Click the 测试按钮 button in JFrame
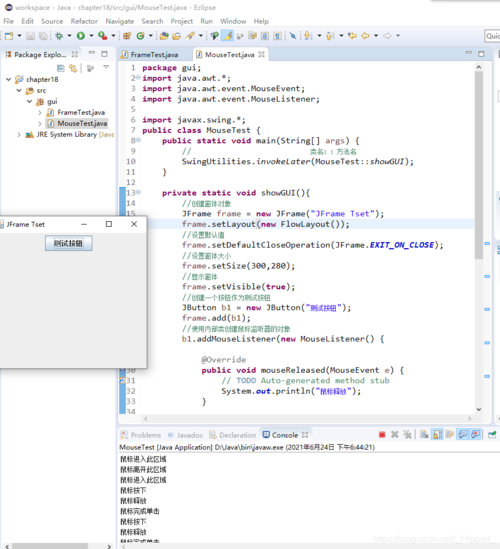Screen dimensions: 500x549 [69, 243]
